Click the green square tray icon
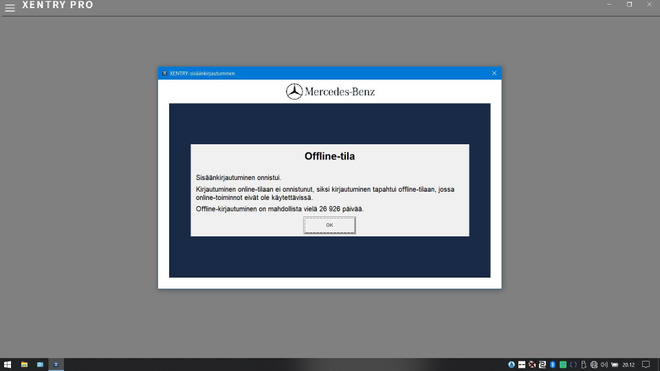Image resolution: width=660 pixels, height=371 pixels. click(x=563, y=365)
